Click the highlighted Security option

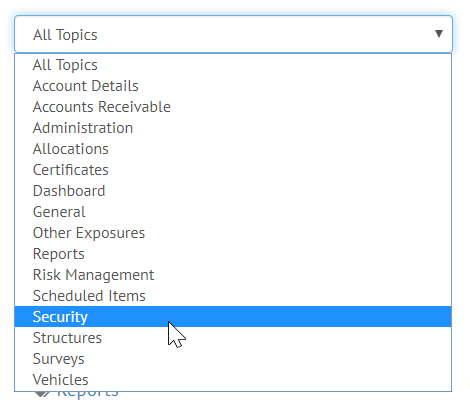(233, 317)
